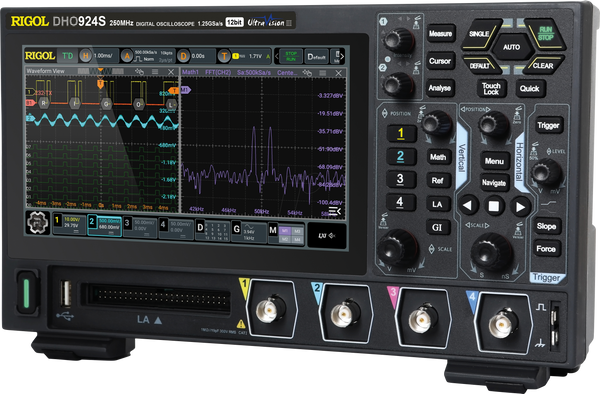Push the AUTO key
600x394 pixels.
pyautogui.click(x=512, y=47)
